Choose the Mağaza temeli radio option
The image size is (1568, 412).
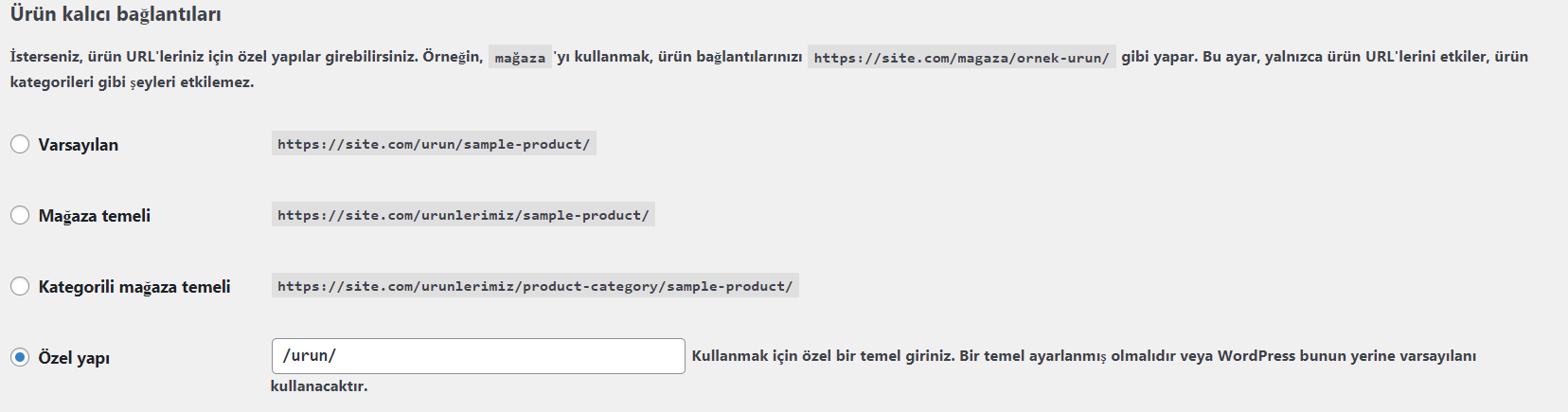click(20, 215)
